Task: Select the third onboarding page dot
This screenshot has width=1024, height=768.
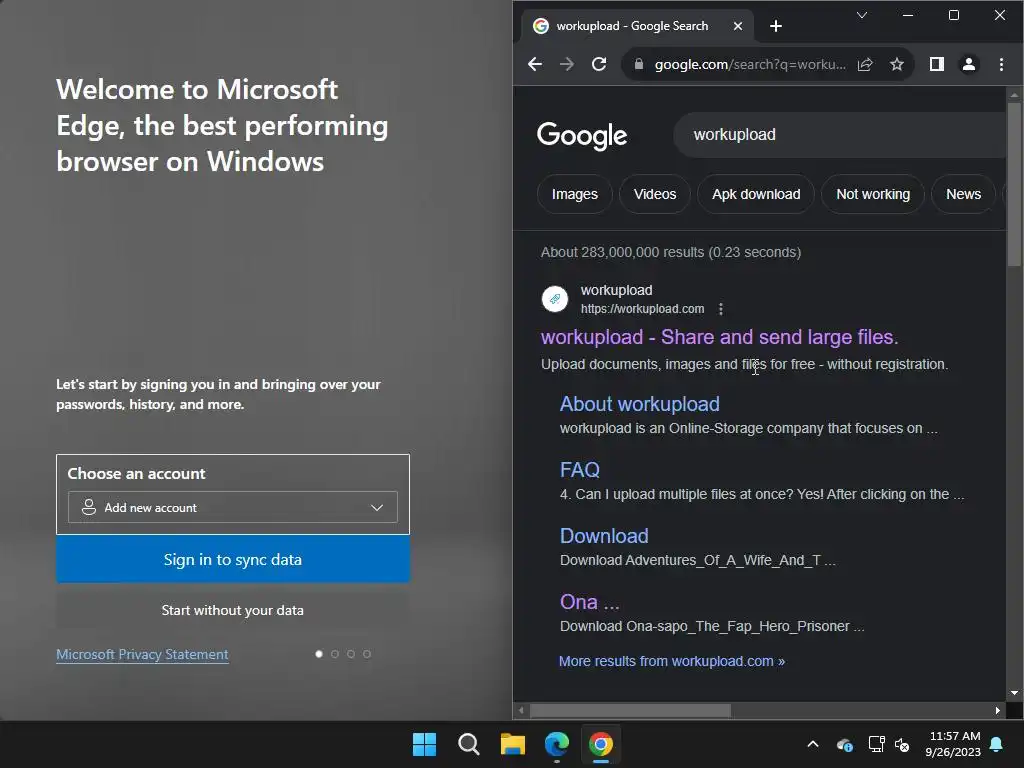Action: click(x=351, y=654)
